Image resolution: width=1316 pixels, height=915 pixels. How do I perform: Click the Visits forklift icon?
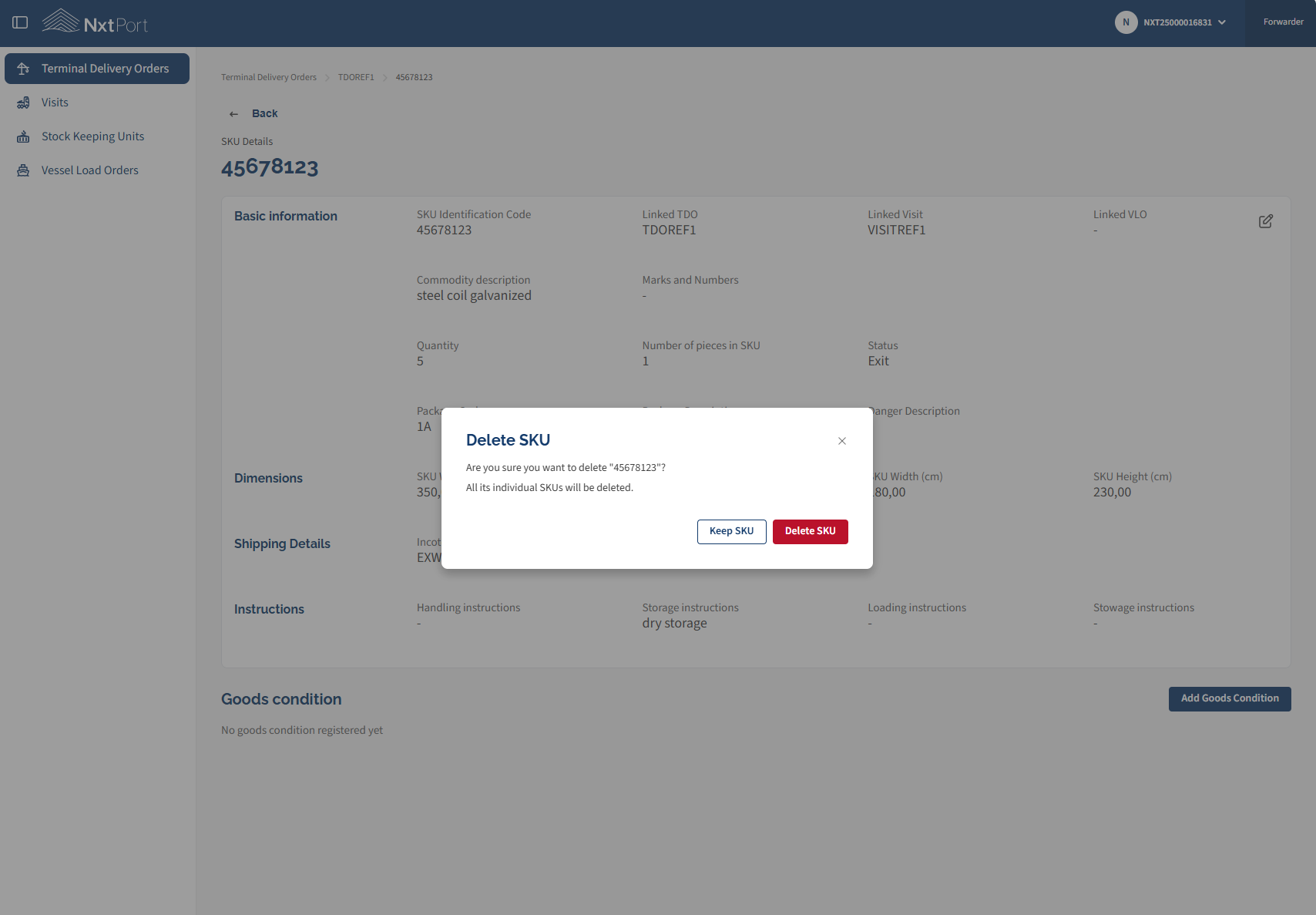pyautogui.click(x=23, y=103)
